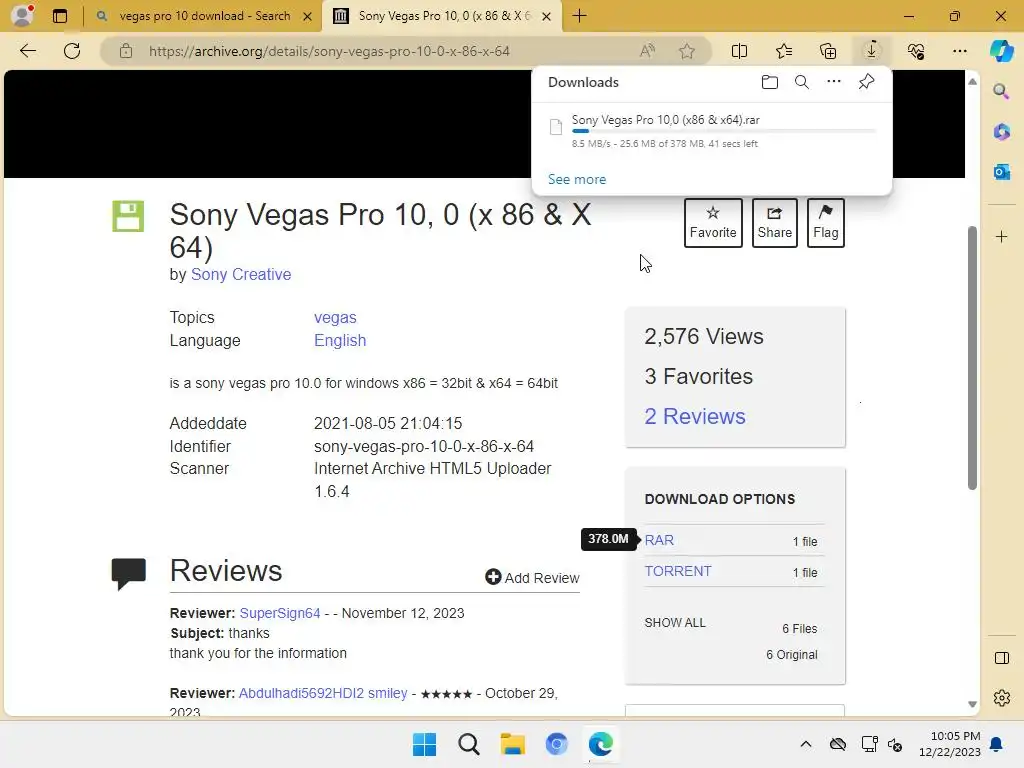This screenshot has height=768, width=1024.
Task: Open sidebar Search icon
Action: click(x=1001, y=91)
